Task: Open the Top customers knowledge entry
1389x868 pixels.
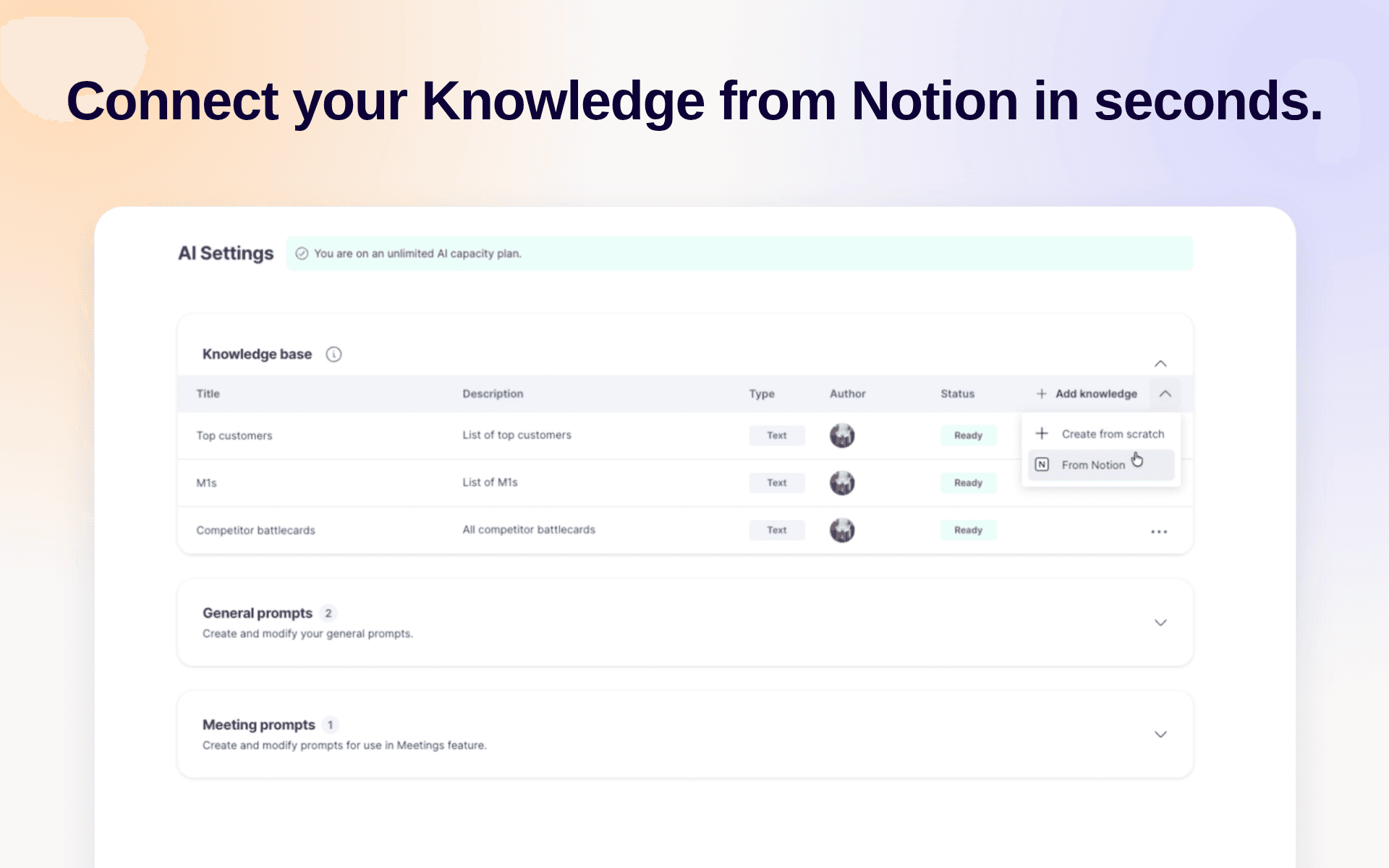Action: tap(234, 436)
